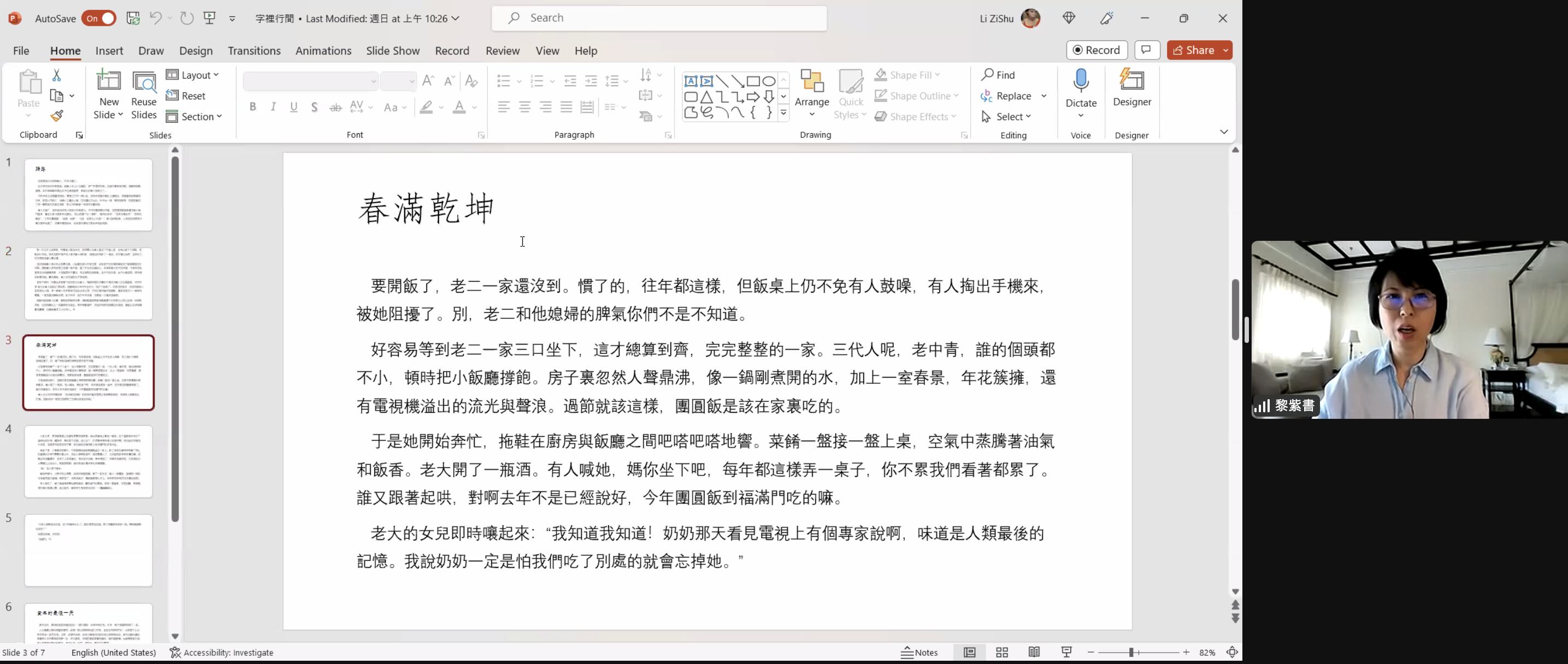1568x664 pixels.
Task: Open the Transitions tab
Action: coord(254,51)
